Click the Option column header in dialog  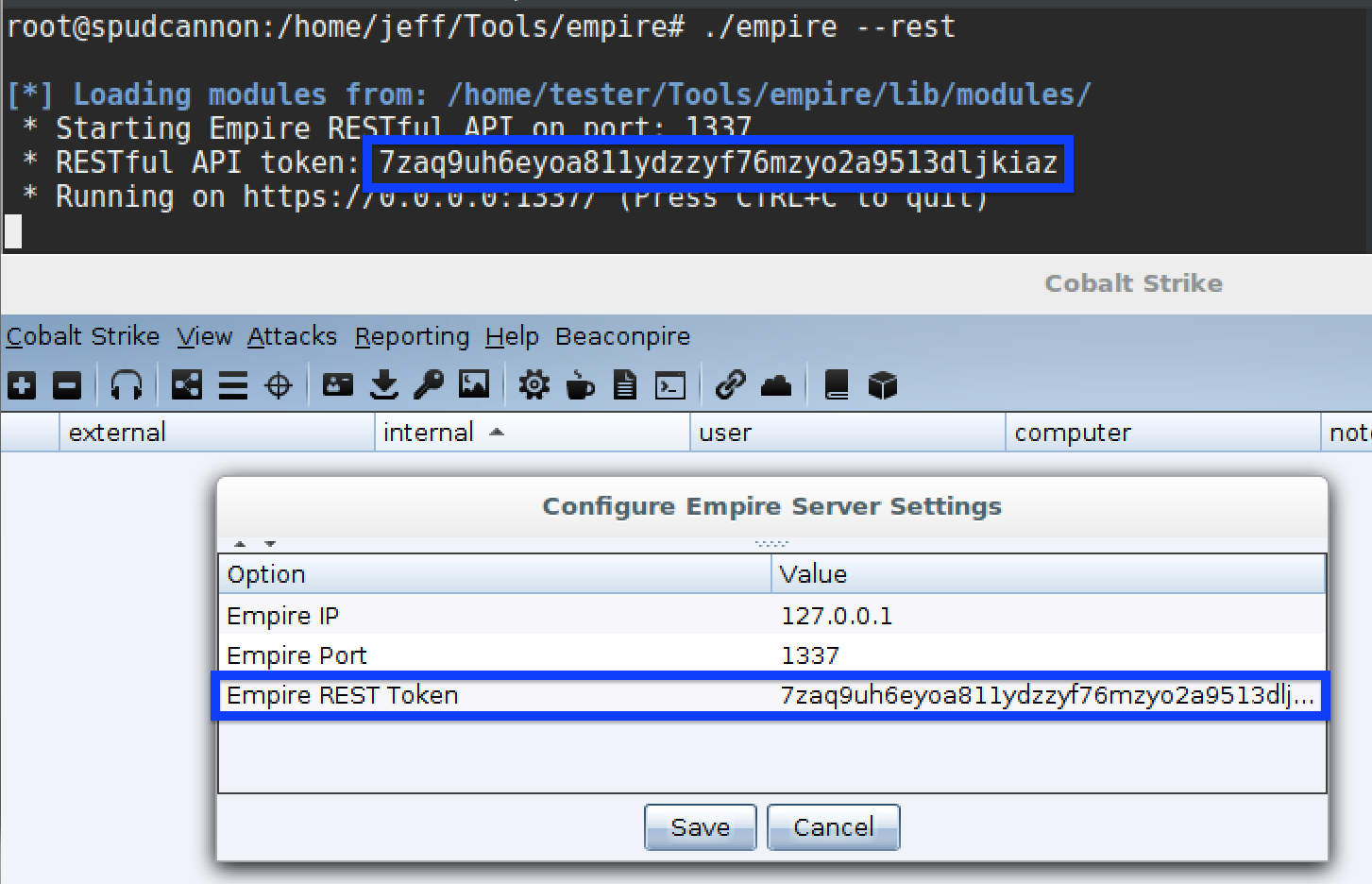(496, 574)
